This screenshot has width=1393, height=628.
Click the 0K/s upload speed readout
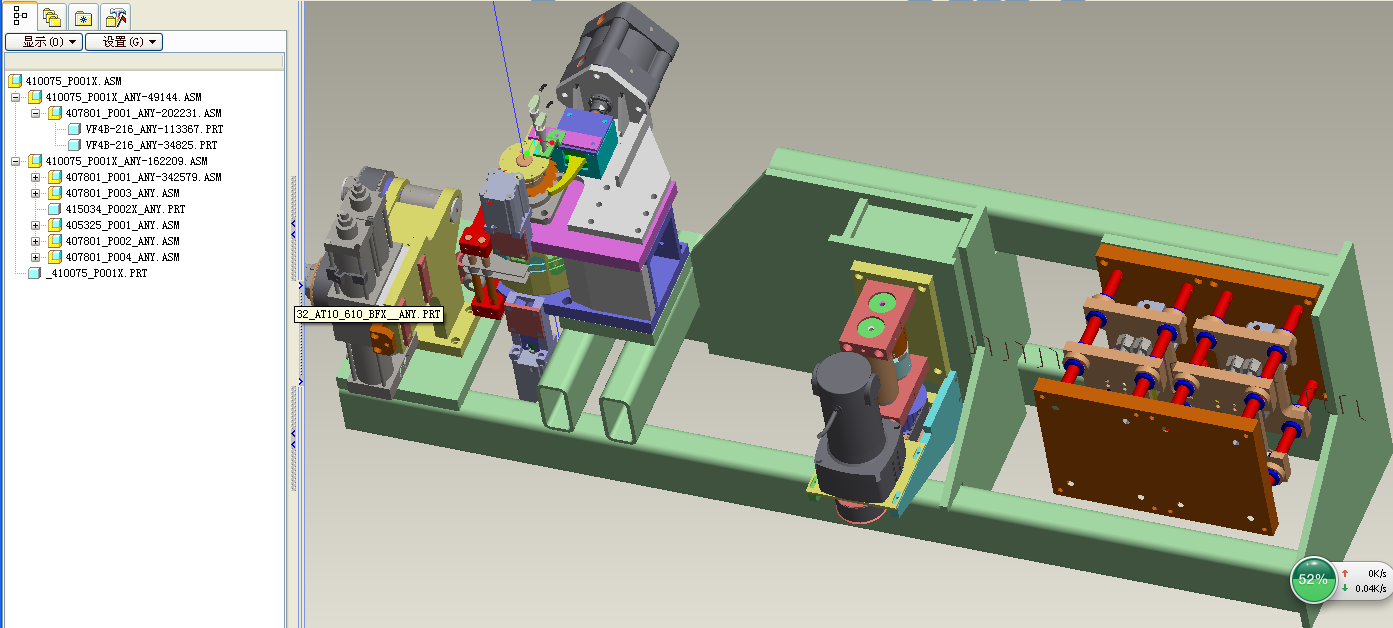point(1377,574)
